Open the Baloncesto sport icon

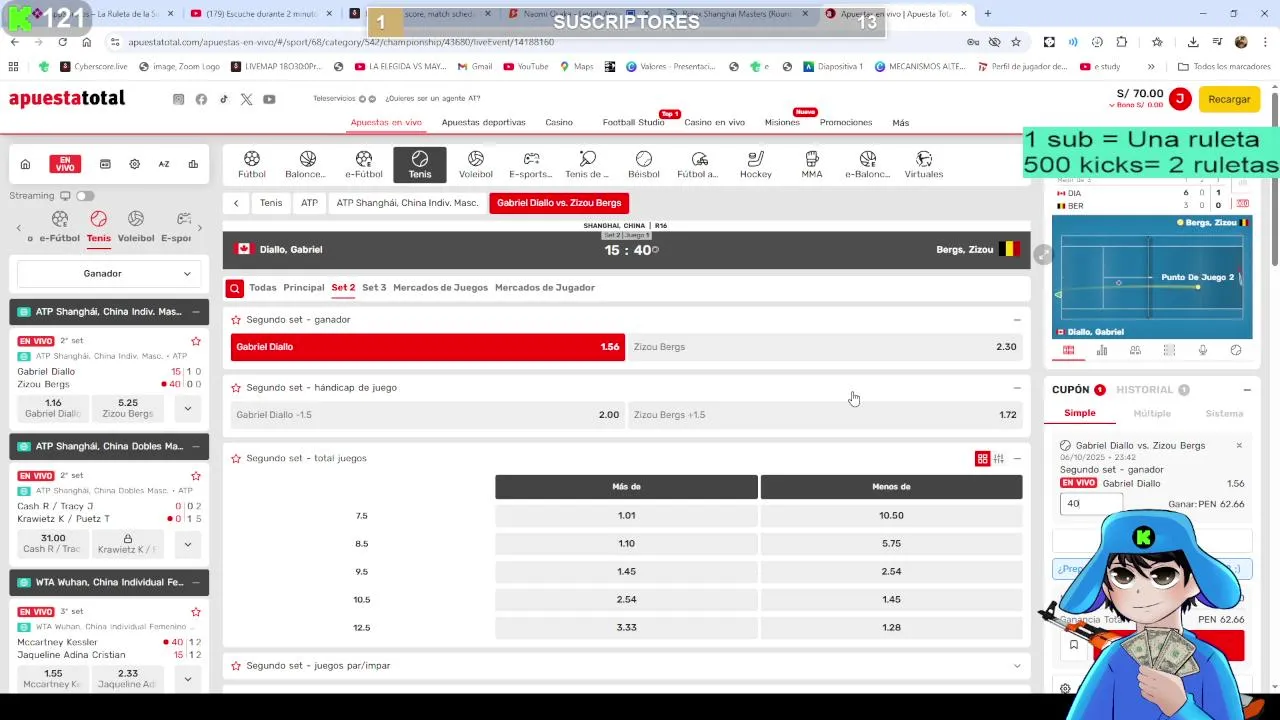(307, 165)
